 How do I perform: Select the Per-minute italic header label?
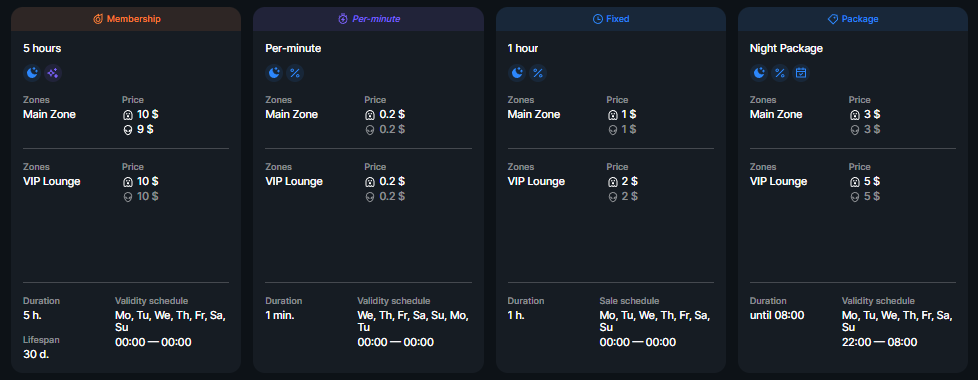[376, 19]
